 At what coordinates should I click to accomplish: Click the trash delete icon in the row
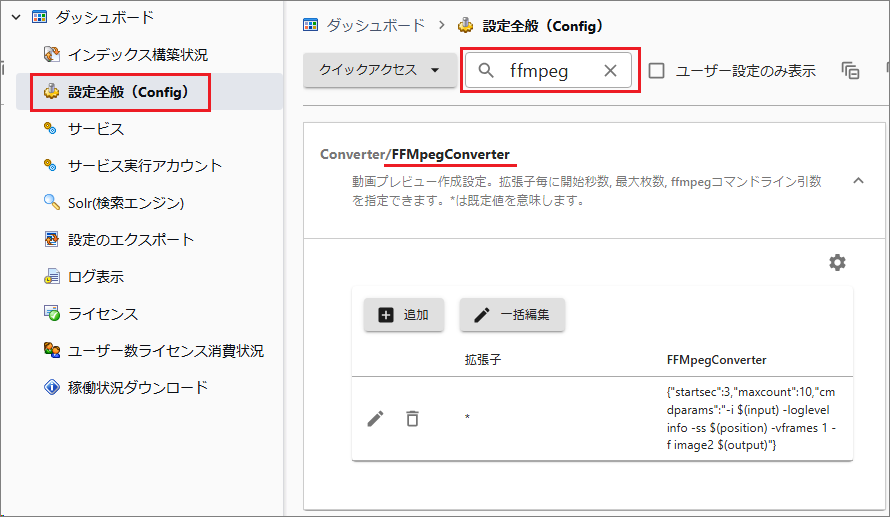[x=412, y=419]
